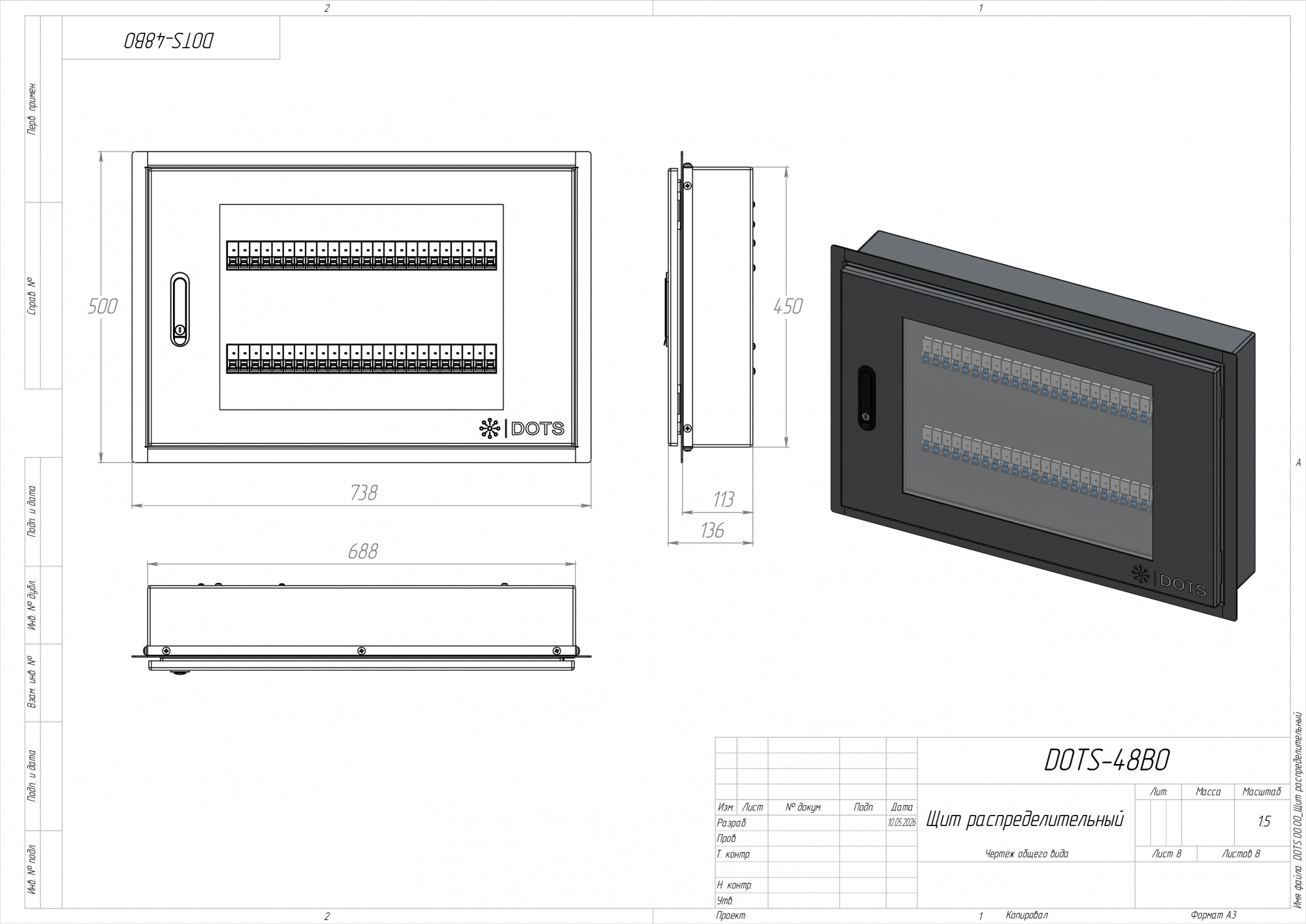Click the "Инв. № подл." side label

[x=32, y=869]
